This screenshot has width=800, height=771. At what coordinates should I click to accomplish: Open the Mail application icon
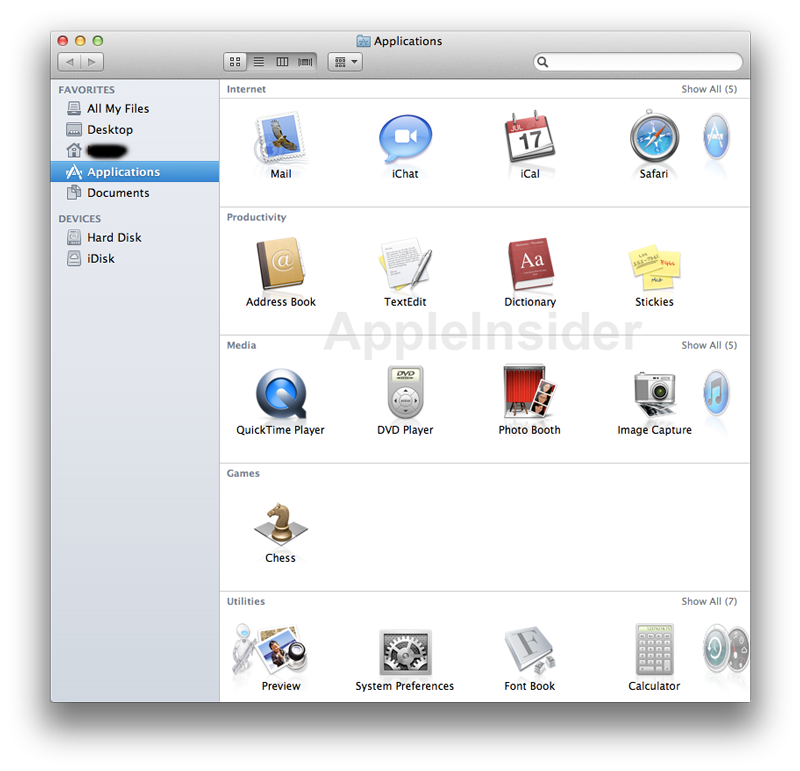280,139
